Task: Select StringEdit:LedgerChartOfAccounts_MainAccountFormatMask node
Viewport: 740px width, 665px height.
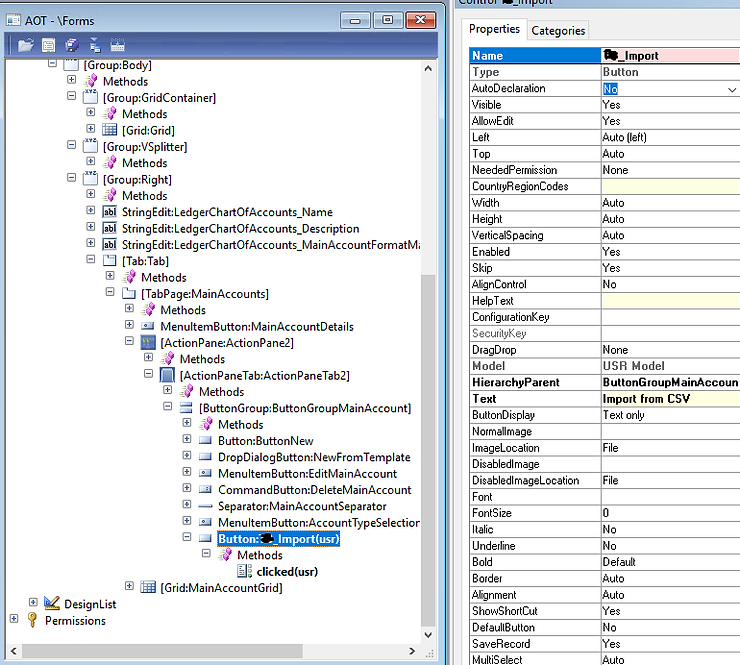Action: pyautogui.click(x=271, y=244)
